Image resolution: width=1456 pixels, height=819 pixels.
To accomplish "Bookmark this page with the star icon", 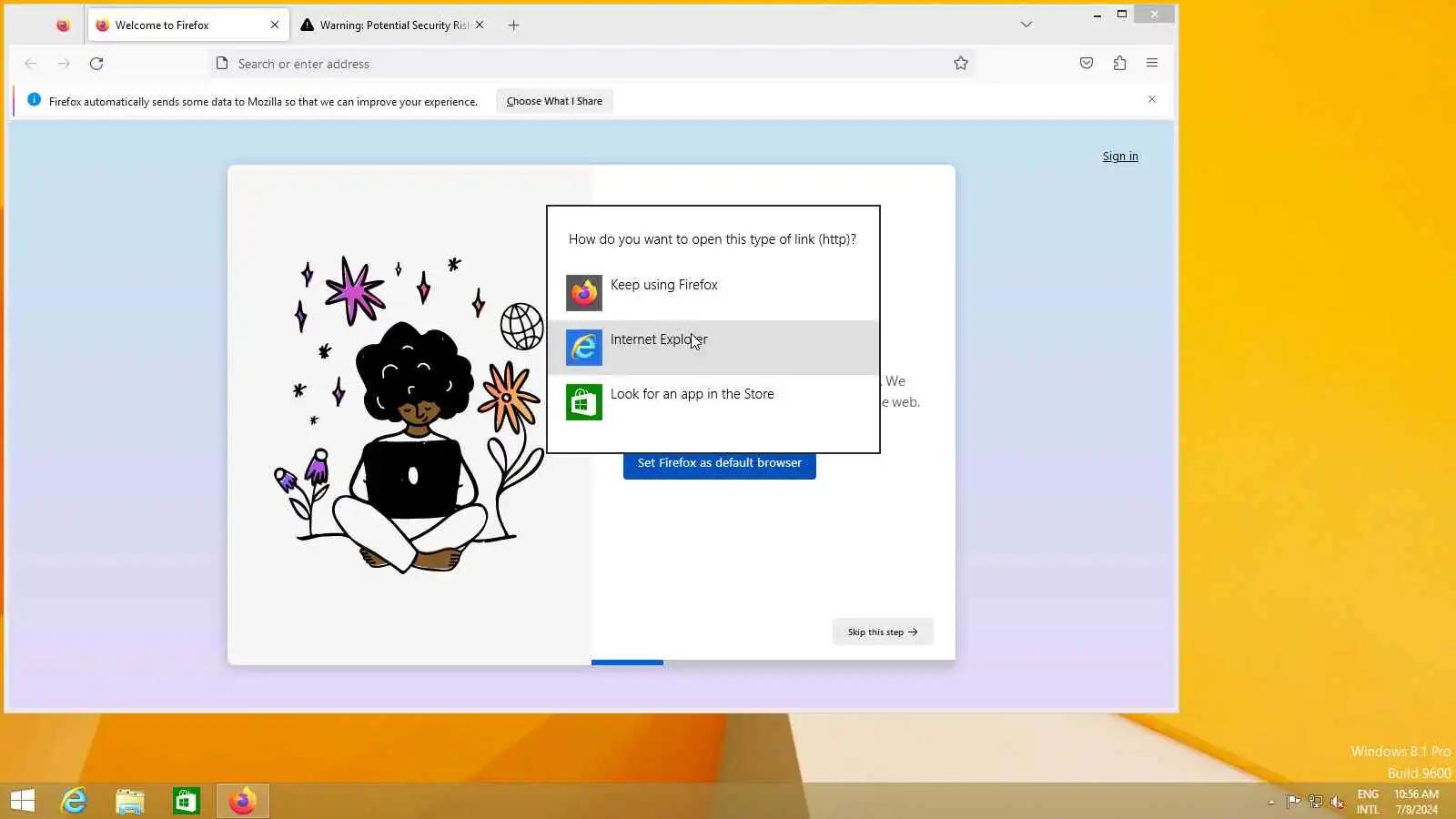I will (x=961, y=64).
